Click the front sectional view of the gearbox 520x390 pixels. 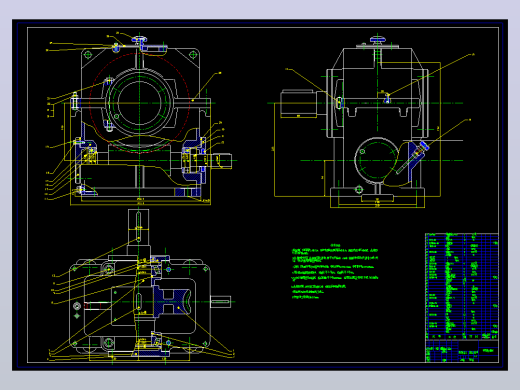pos(140,120)
